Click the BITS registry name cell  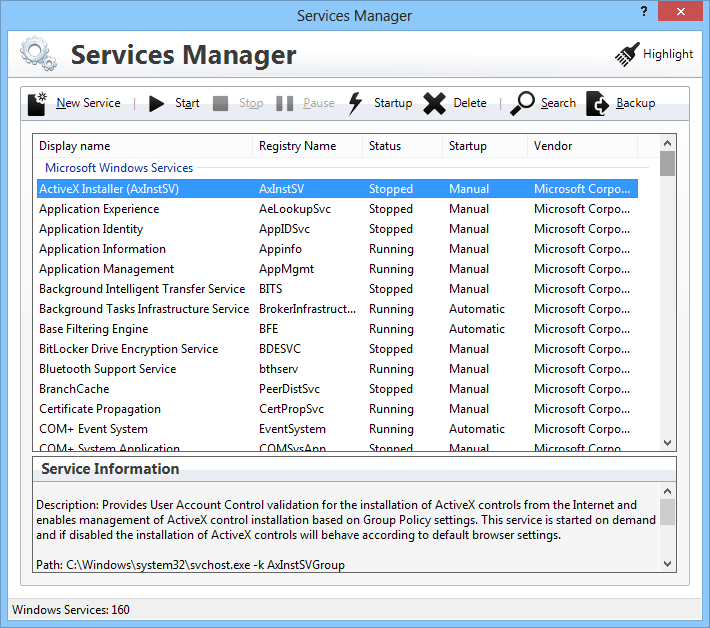click(x=270, y=289)
